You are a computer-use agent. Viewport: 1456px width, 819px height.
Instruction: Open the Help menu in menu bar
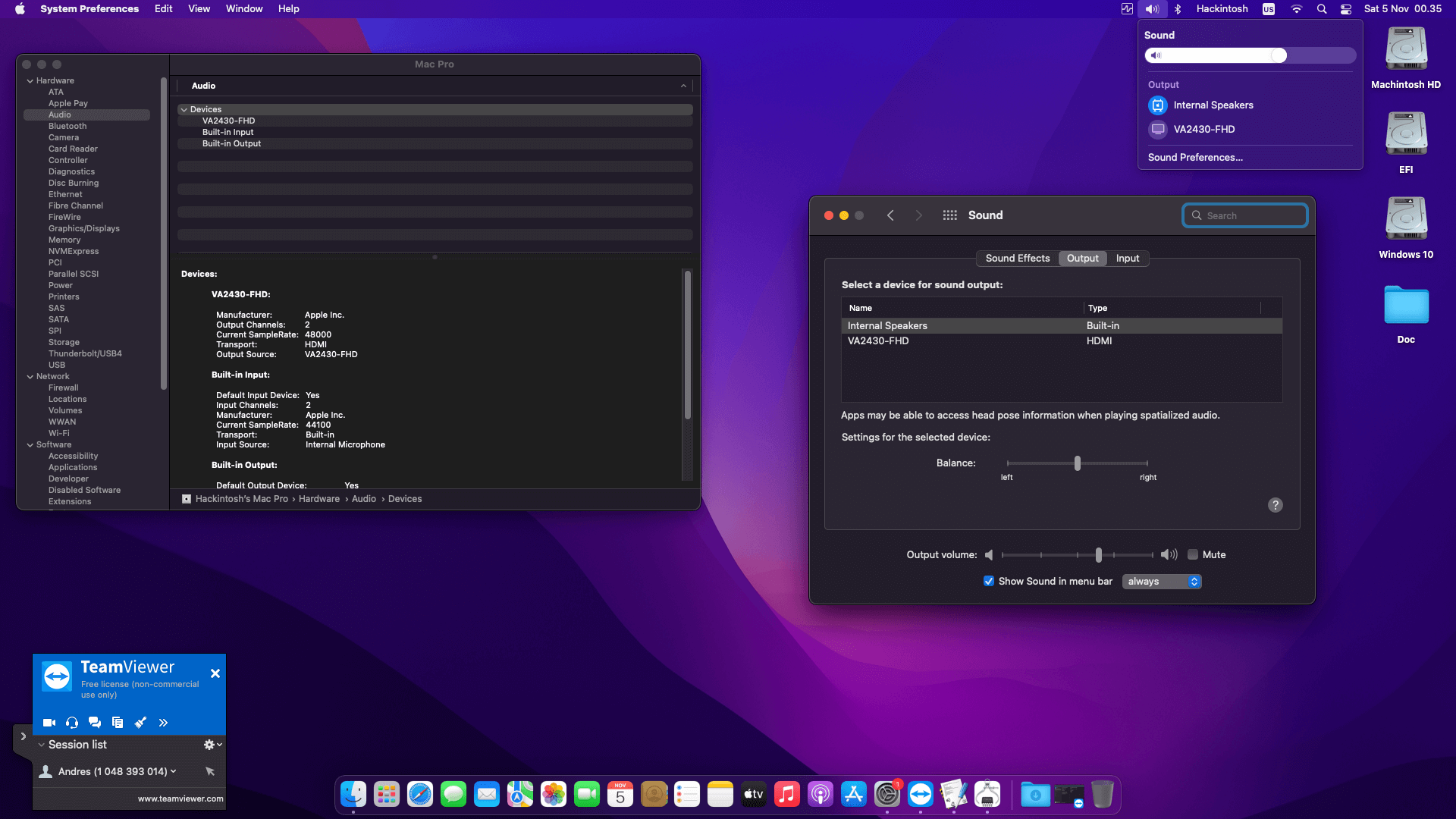[288, 9]
